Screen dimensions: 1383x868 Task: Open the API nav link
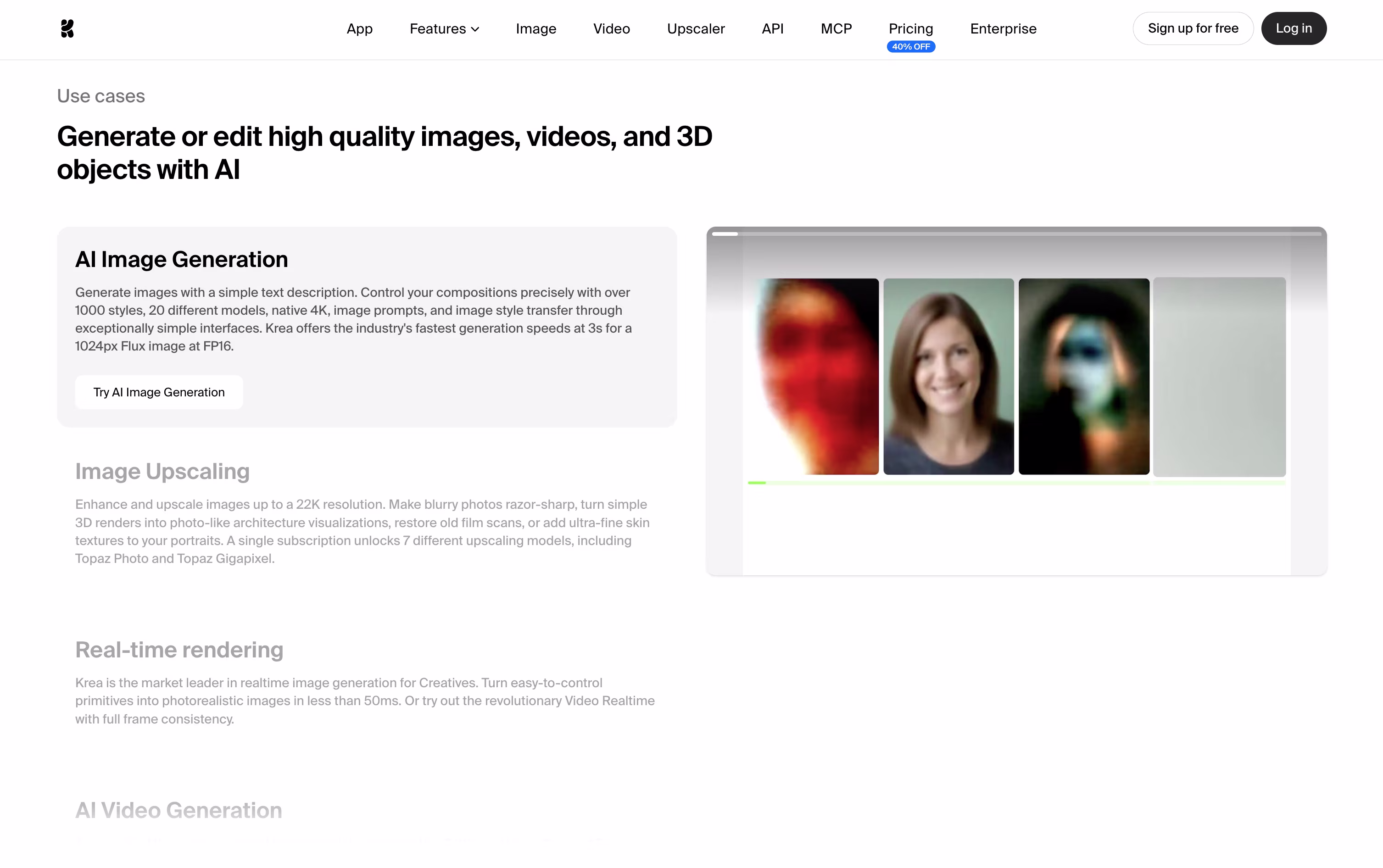(772, 29)
